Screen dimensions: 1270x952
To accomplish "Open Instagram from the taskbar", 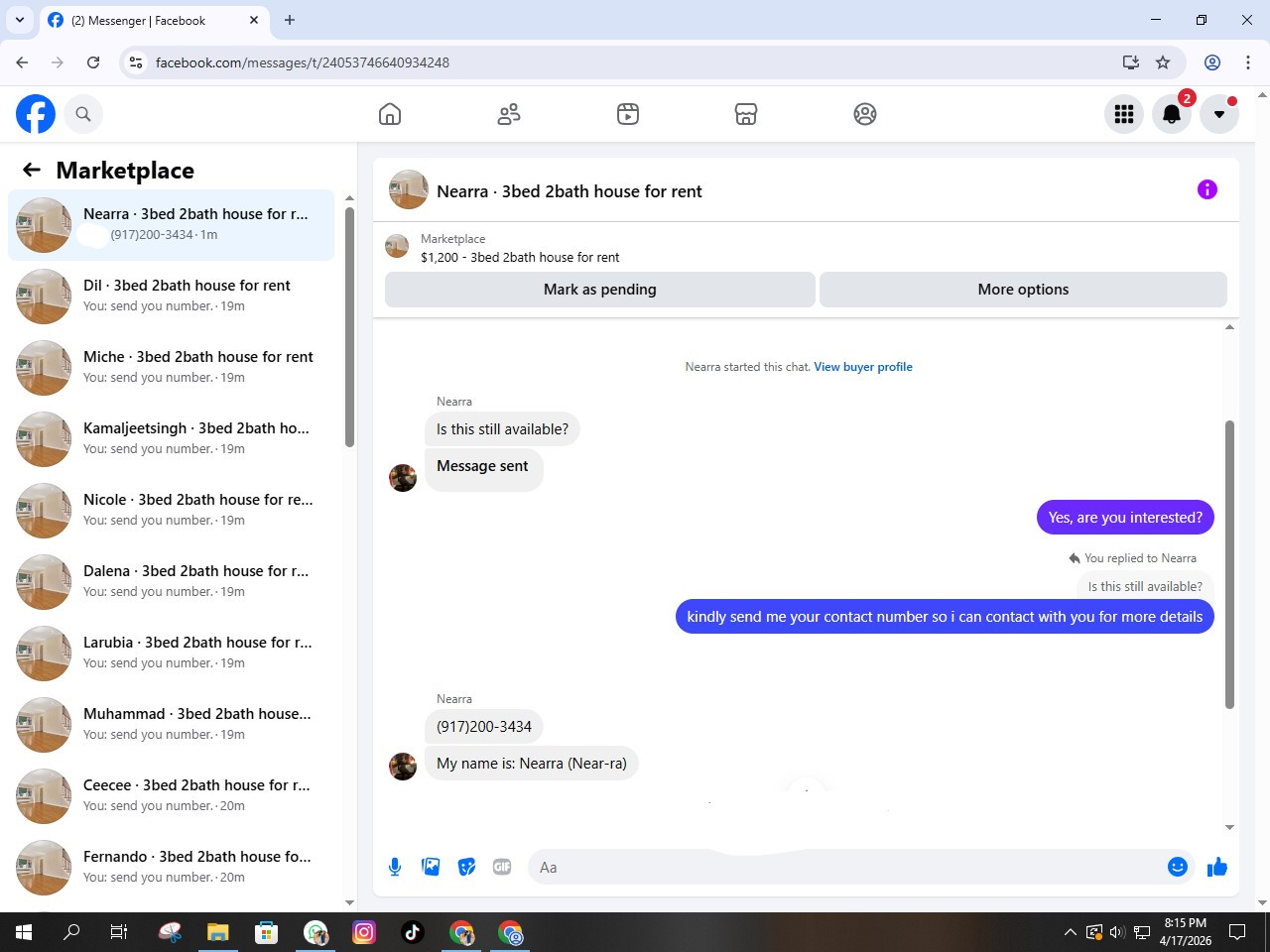I will tap(364, 932).
